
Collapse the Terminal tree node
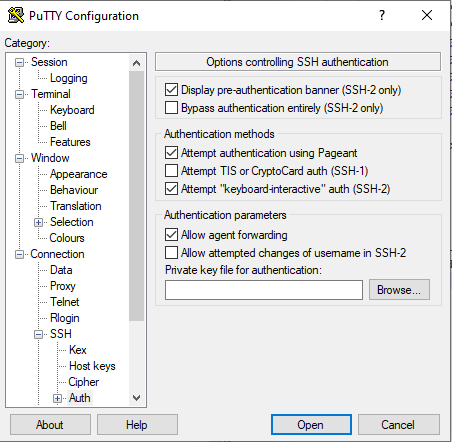click(20, 94)
